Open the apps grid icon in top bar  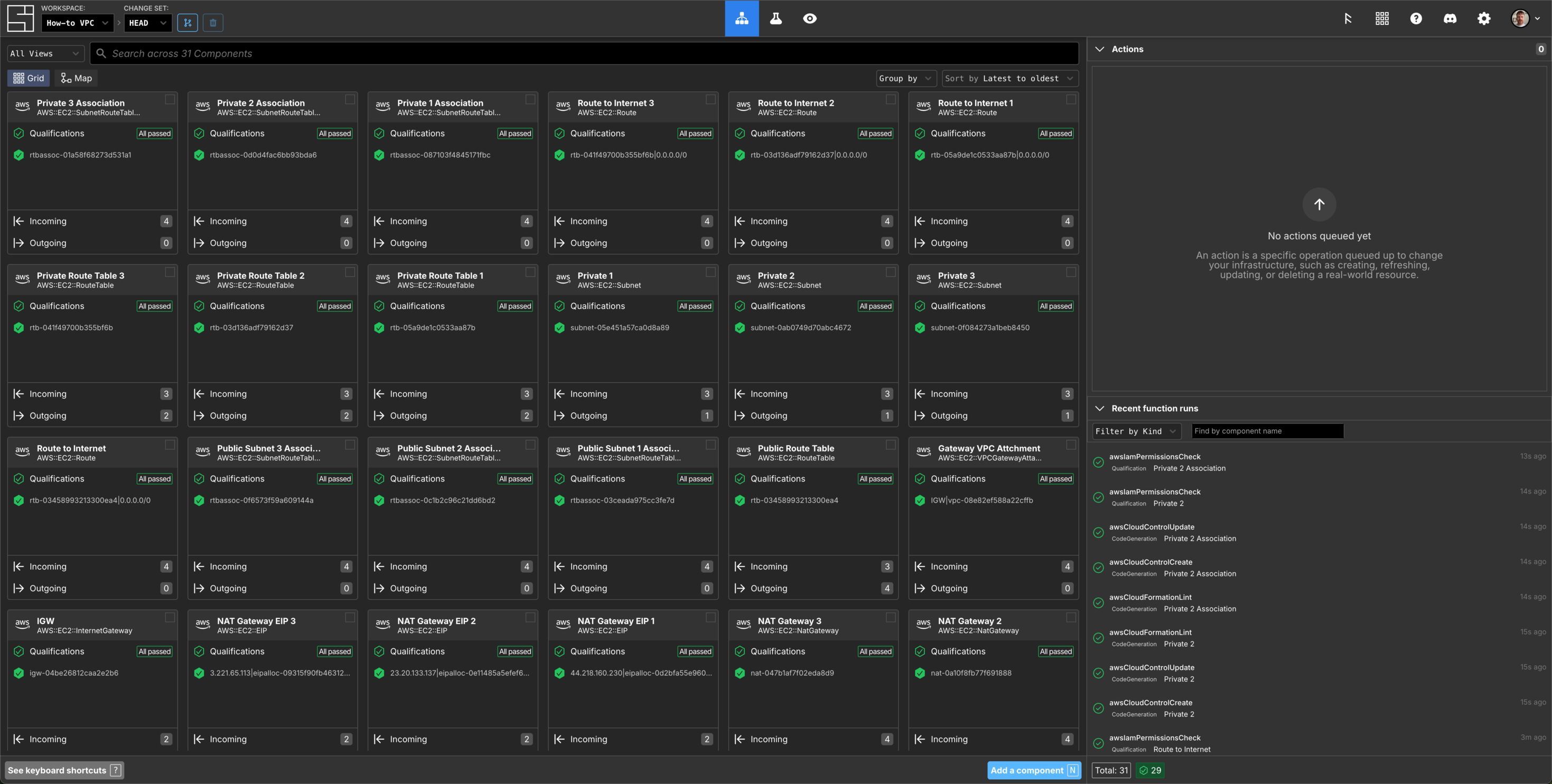click(1382, 18)
